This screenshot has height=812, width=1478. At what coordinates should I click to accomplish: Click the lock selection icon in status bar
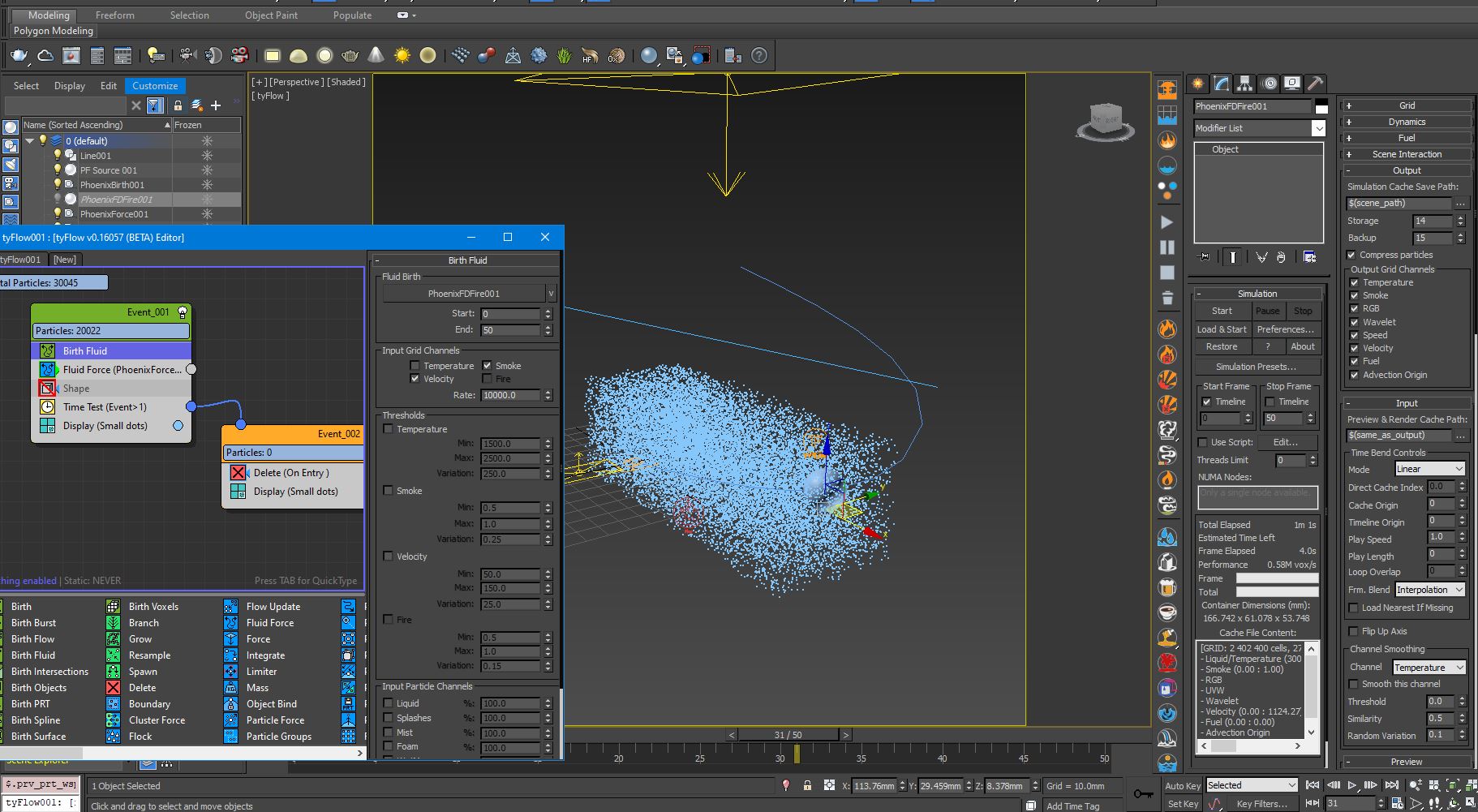pyautogui.click(x=807, y=785)
